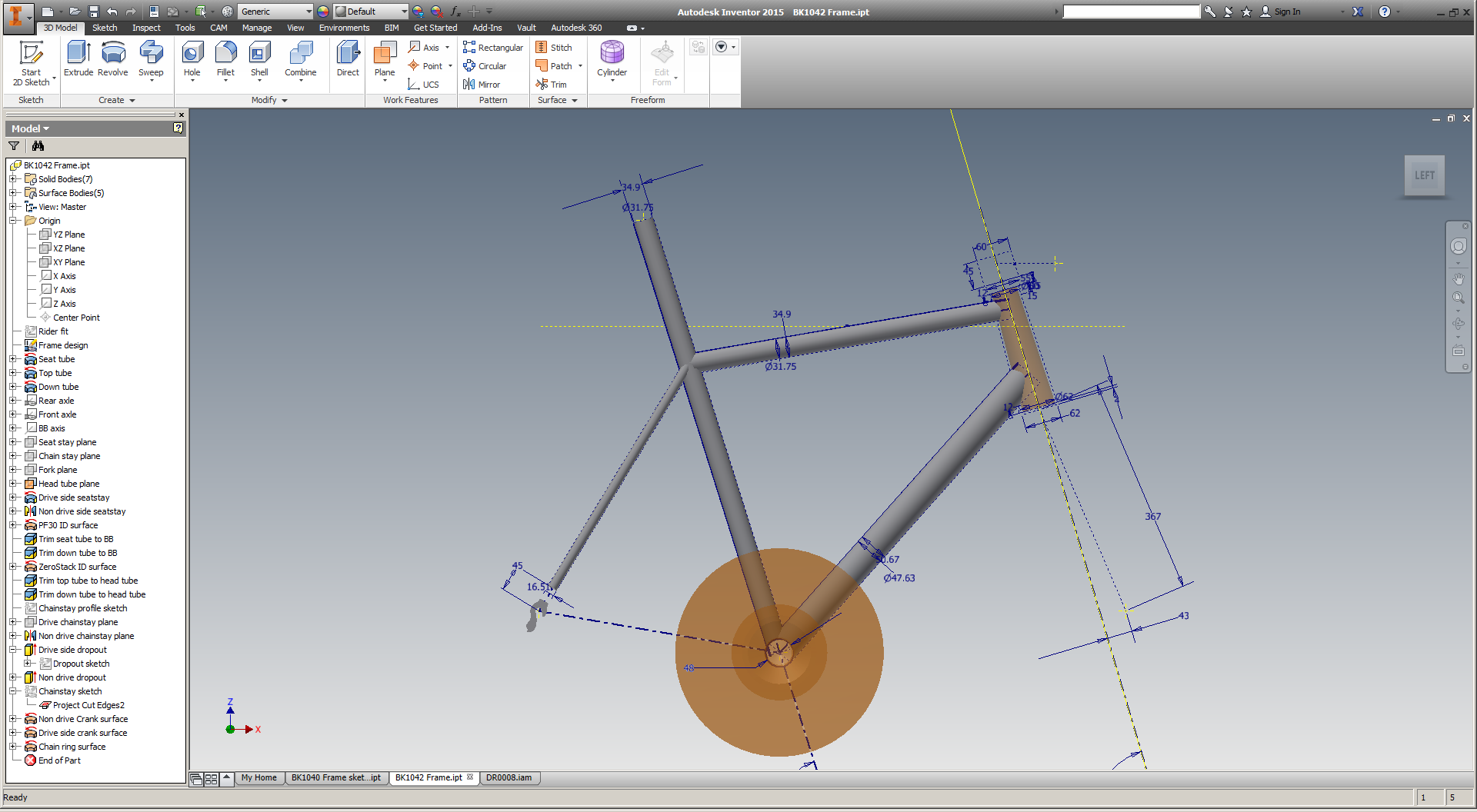Apply a Rectangular pattern
1477x812 pixels.
[493, 47]
